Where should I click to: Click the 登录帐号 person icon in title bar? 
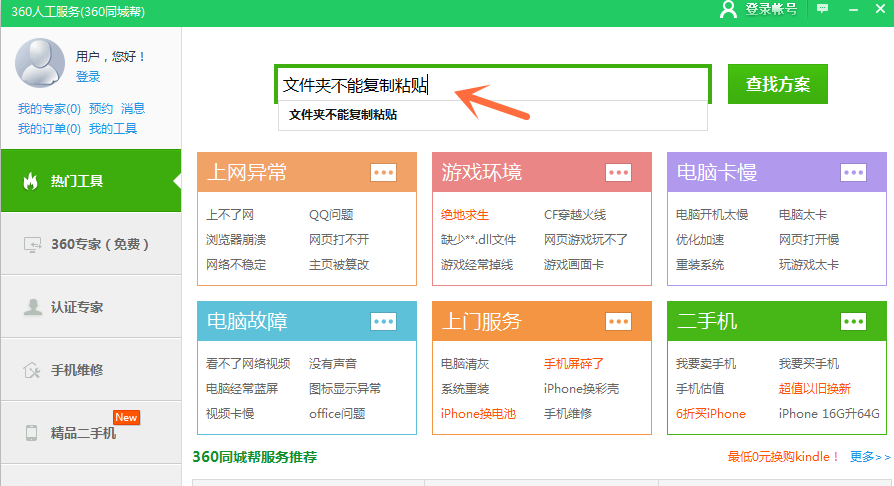pos(728,9)
